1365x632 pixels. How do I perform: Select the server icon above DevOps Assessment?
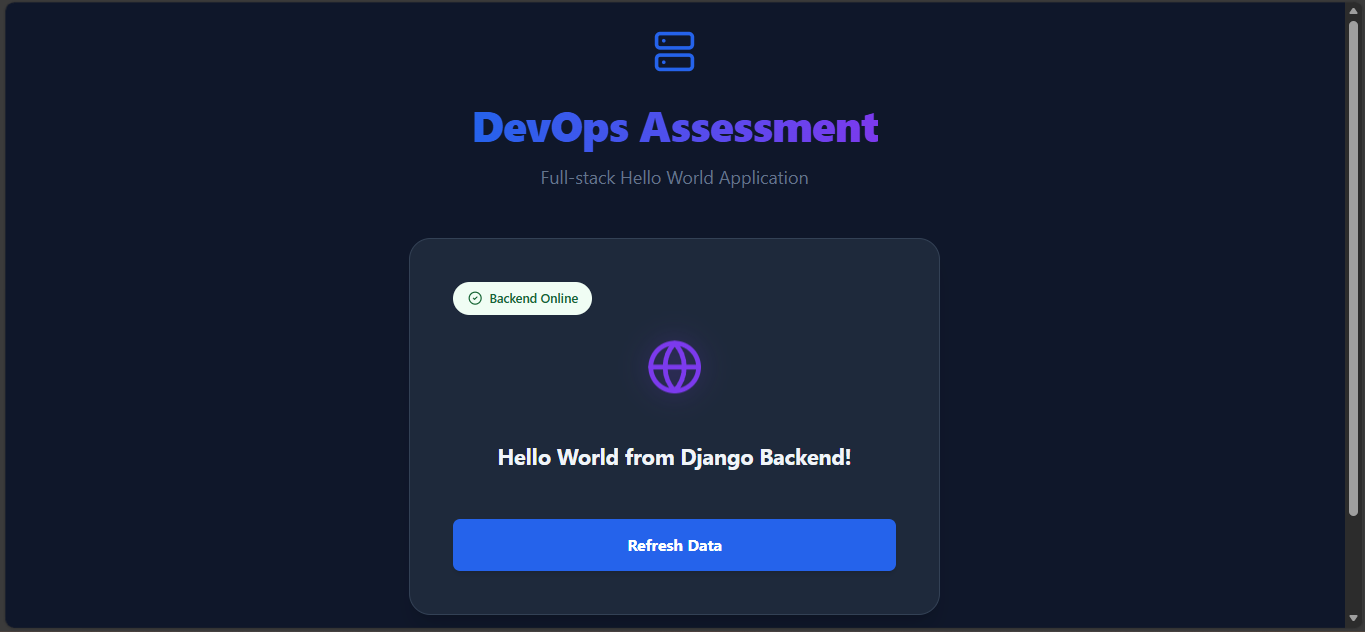pos(674,51)
